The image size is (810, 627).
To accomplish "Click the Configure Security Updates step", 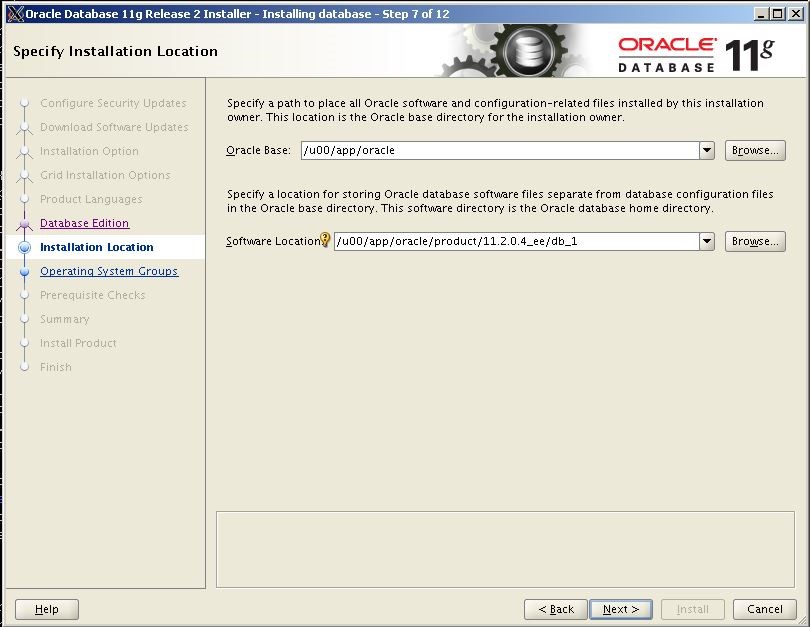I will point(113,103).
